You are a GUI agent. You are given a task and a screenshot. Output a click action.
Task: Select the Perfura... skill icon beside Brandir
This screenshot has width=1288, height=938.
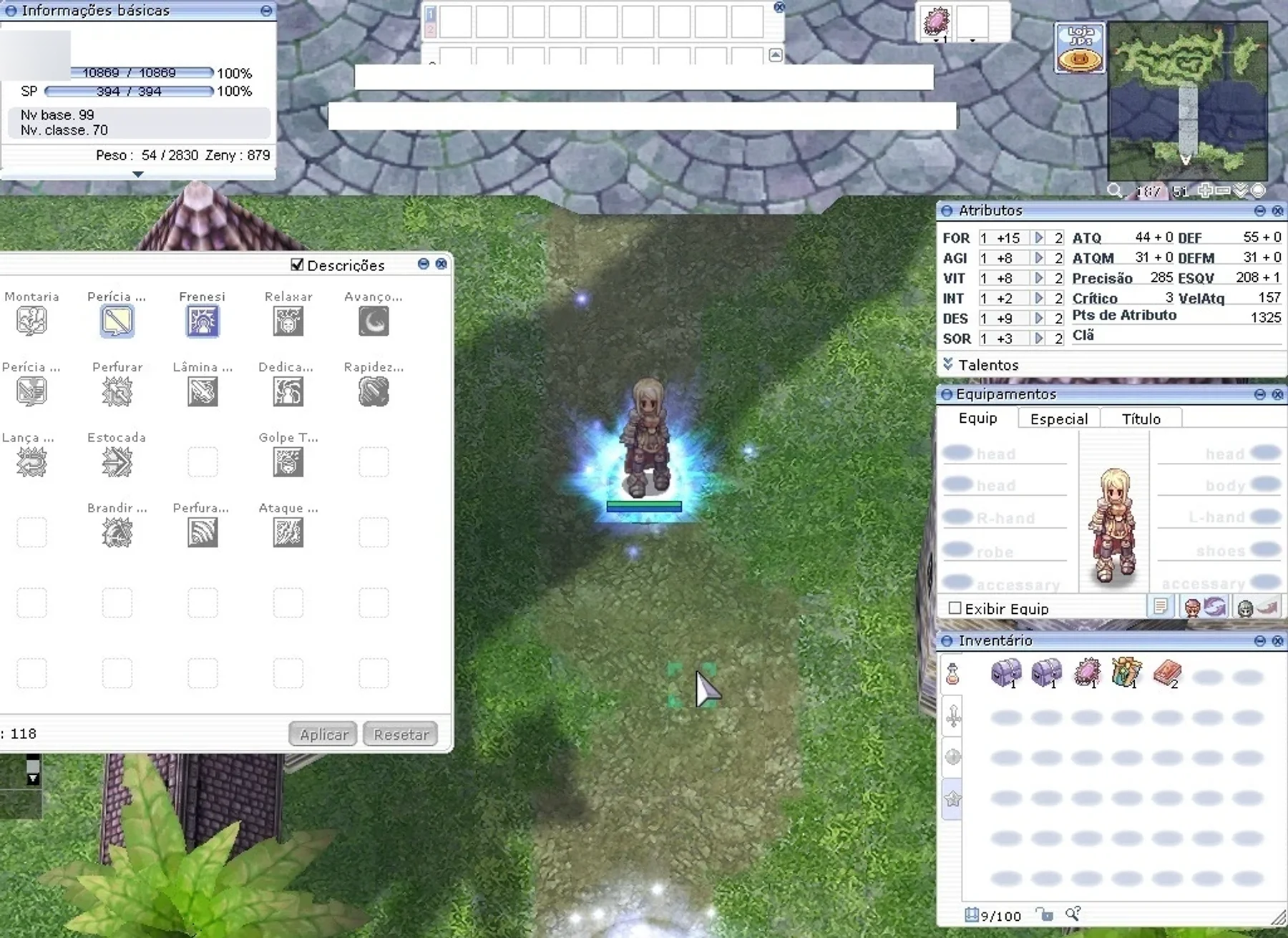pyautogui.click(x=203, y=532)
